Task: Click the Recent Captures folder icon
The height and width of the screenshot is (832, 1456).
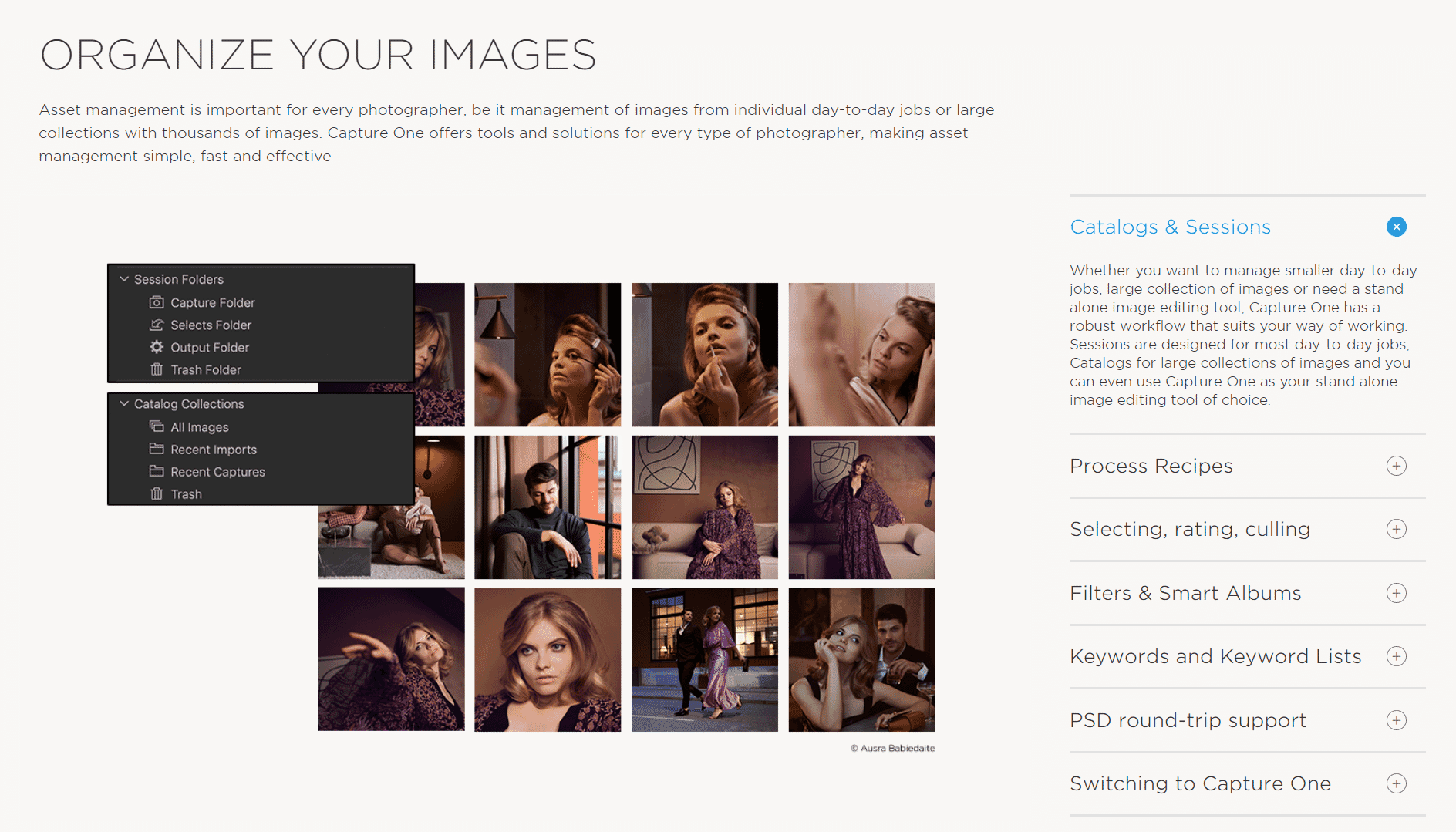Action: (x=157, y=471)
